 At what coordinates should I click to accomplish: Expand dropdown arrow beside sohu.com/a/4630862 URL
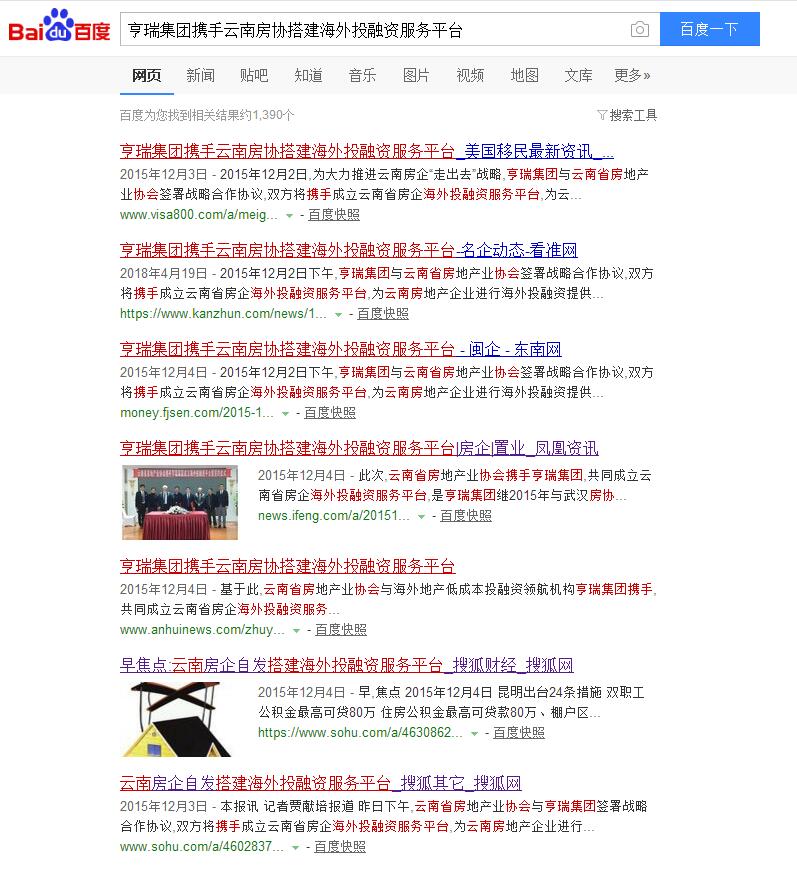click(x=475, y=734)
